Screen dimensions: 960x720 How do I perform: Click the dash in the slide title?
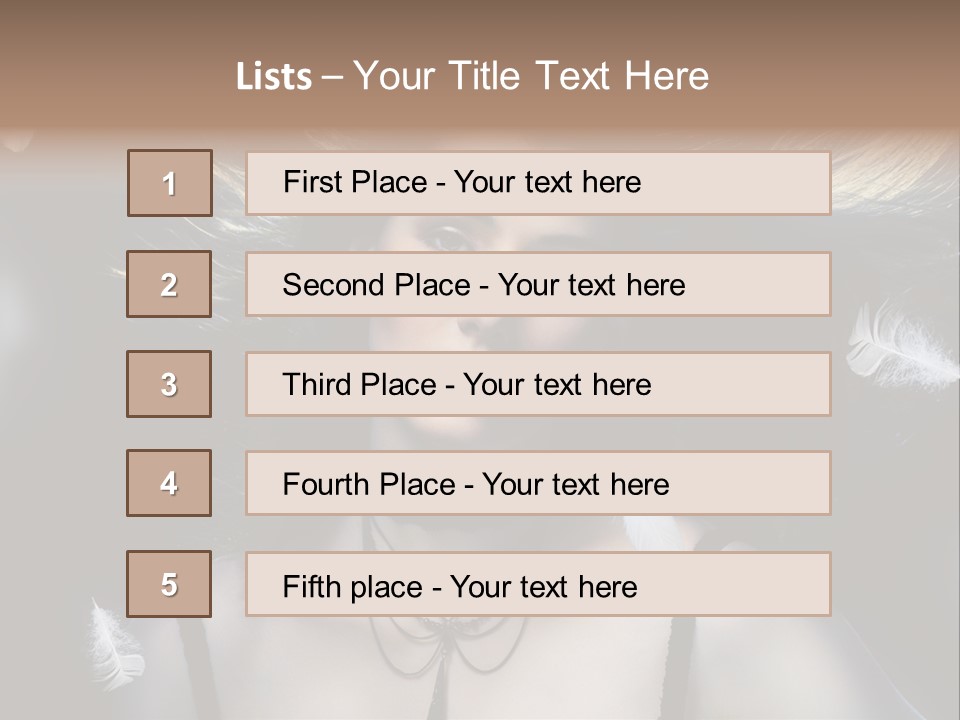coord(332,77)
